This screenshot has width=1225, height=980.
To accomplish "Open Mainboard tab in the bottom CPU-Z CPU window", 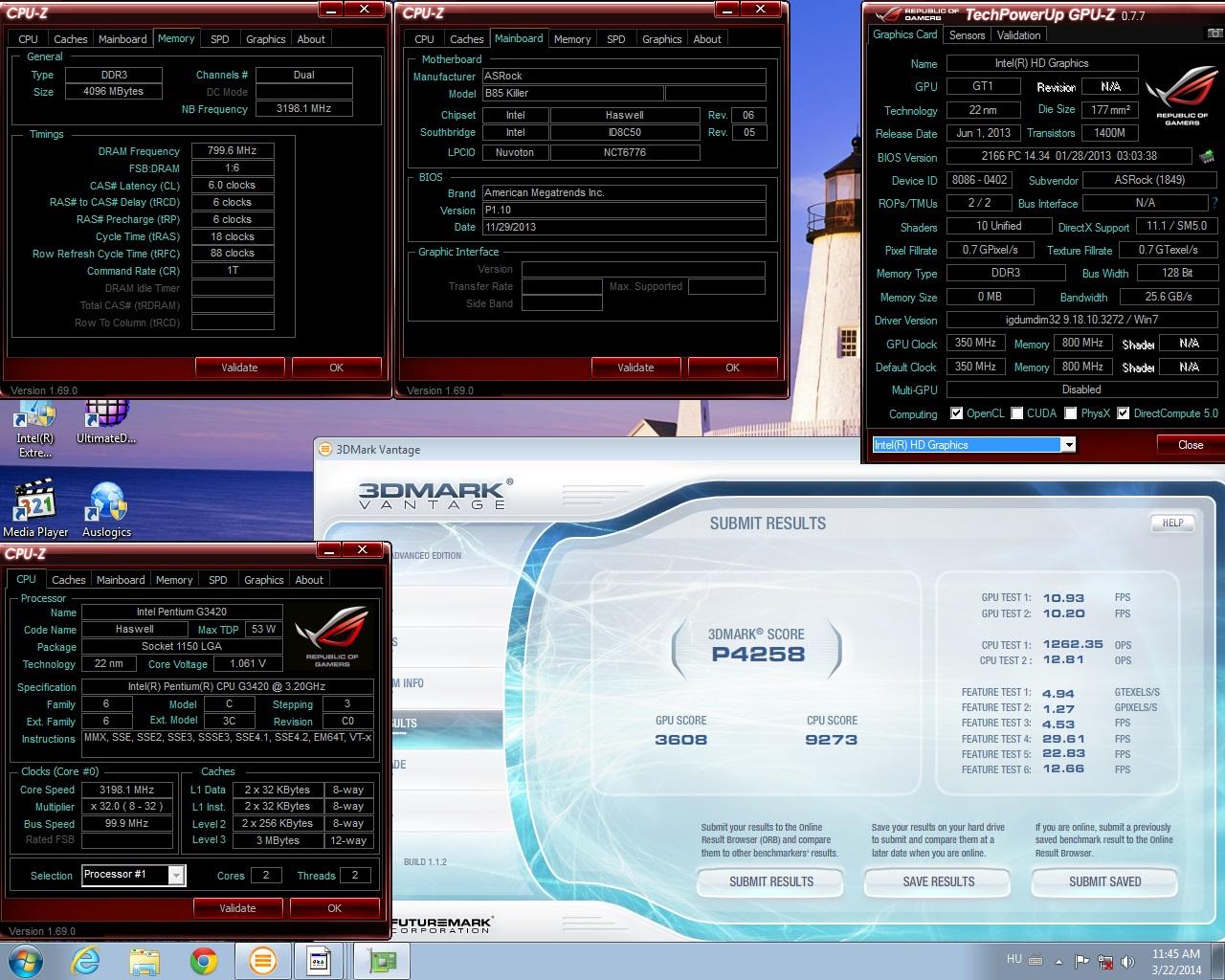I will [x=121, y=580].
